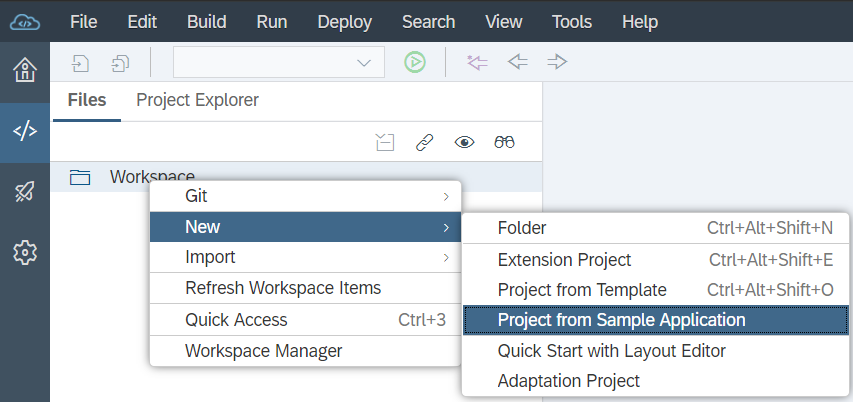Expand the Import submenu arrow

(x=446, y=257)
